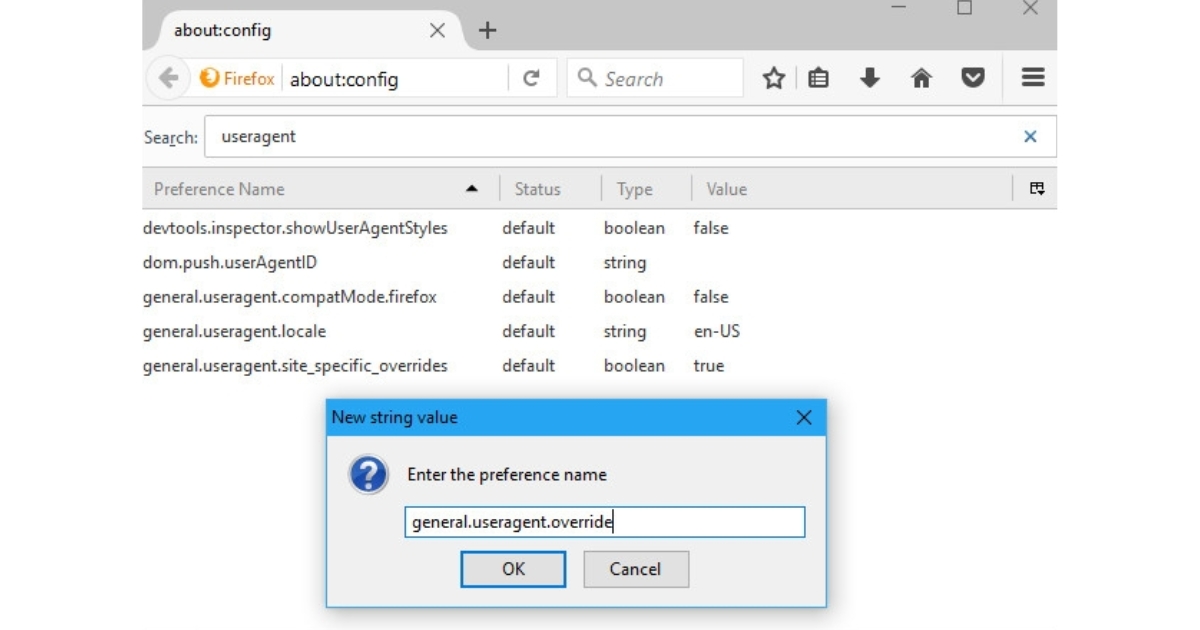Reload the page with the refresh icon
Screen dimensions: 1200x630
click(x=530, y=78)
